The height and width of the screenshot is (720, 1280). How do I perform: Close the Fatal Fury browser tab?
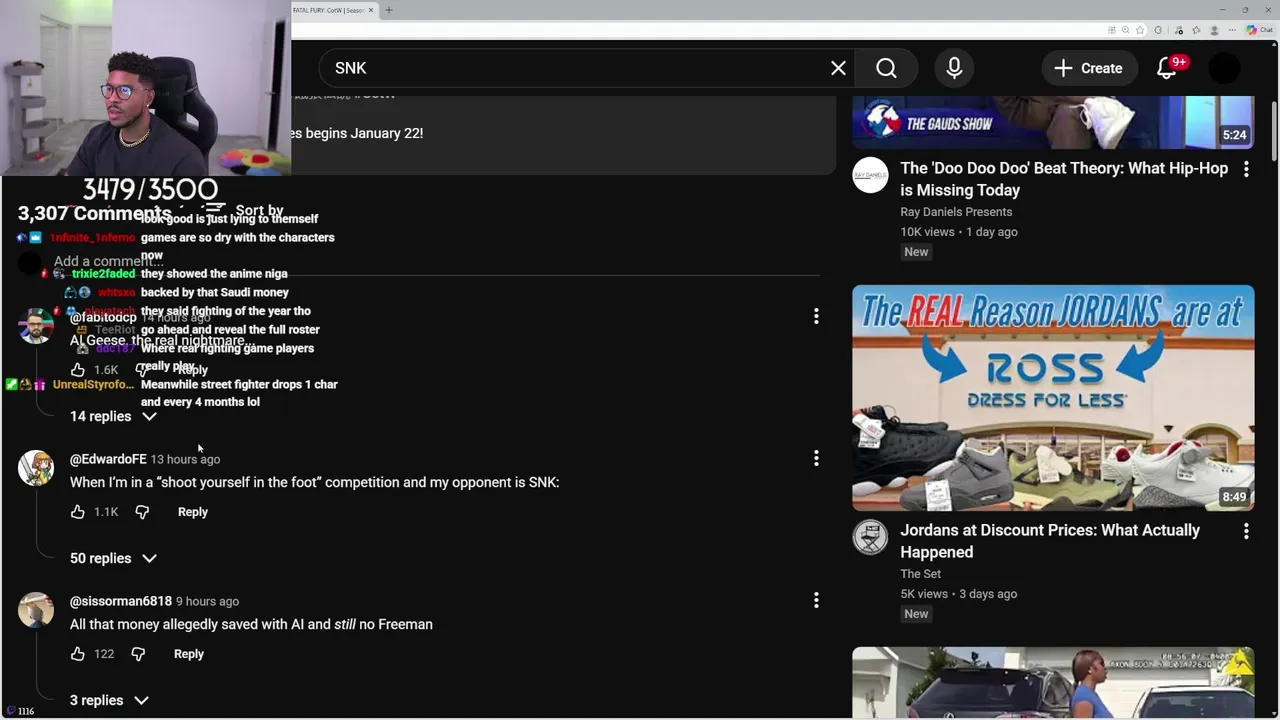[x=371, y=10]
